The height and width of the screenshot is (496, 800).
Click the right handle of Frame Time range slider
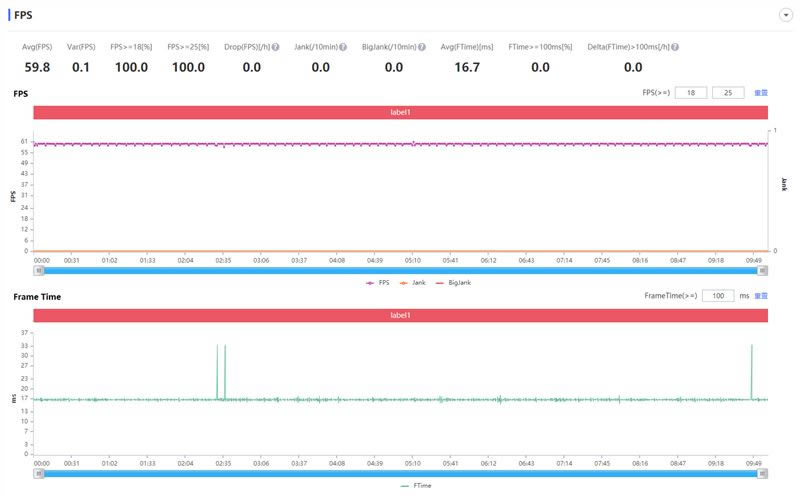[762, 474]
